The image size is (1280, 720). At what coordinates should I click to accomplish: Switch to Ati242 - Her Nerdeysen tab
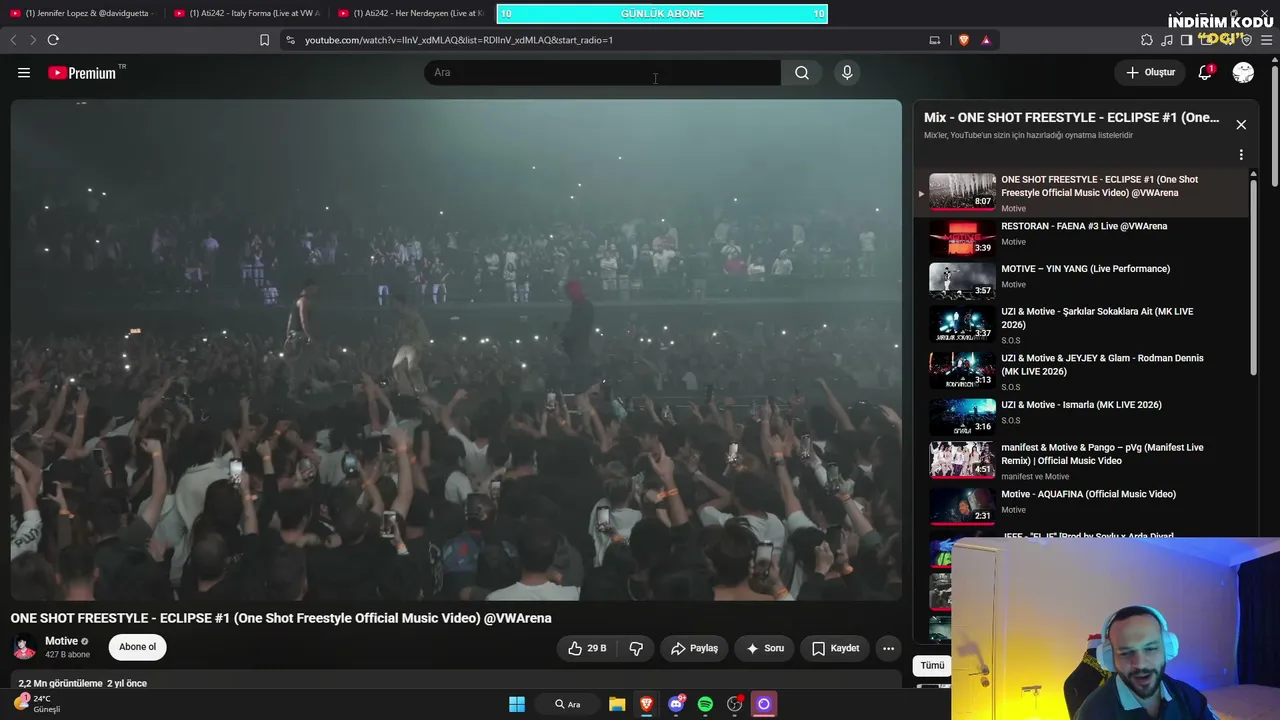[x=412, y=13]
